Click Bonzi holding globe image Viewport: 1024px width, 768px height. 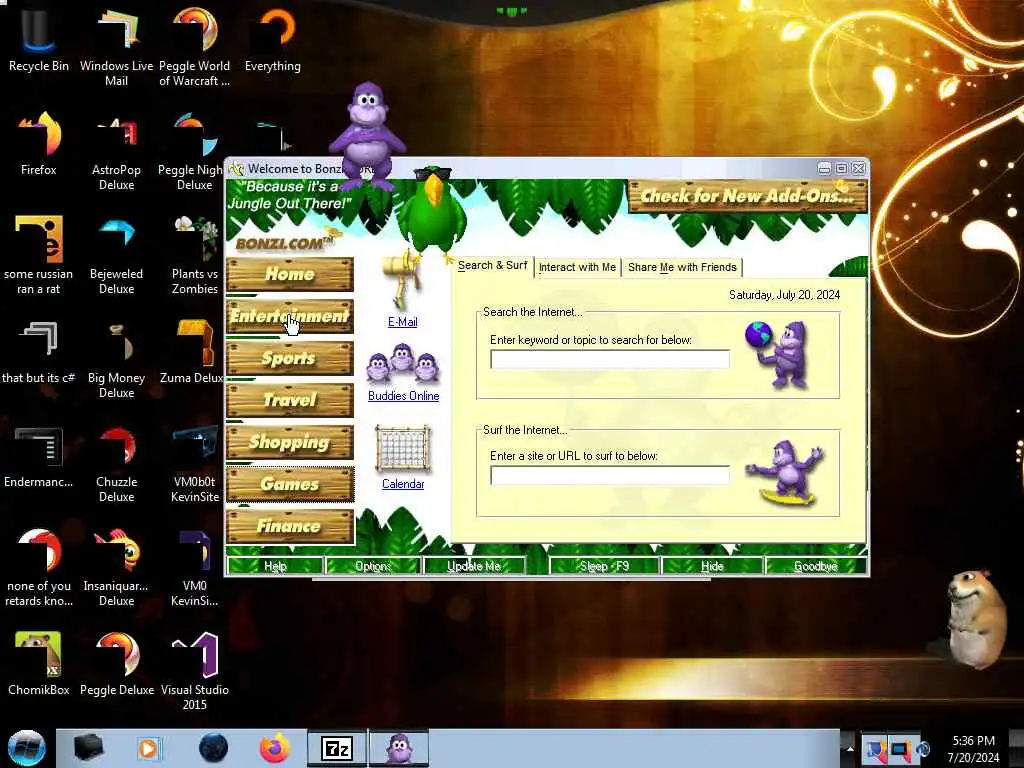point(778,355)
